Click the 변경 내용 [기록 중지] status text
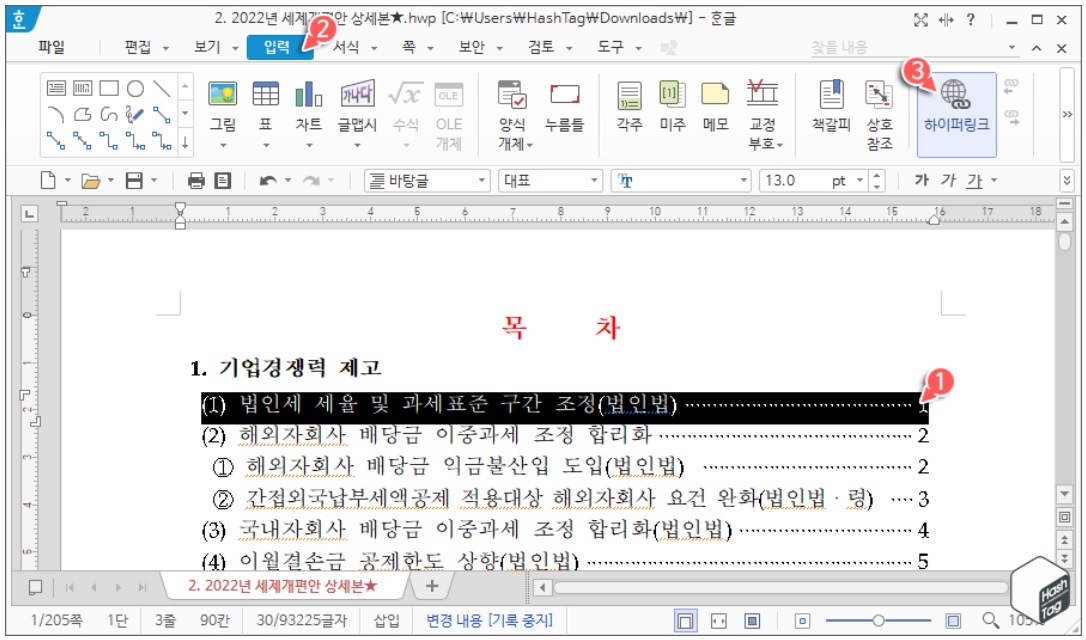Screen dimensions: 1086x640 click(x=490, y=620)
